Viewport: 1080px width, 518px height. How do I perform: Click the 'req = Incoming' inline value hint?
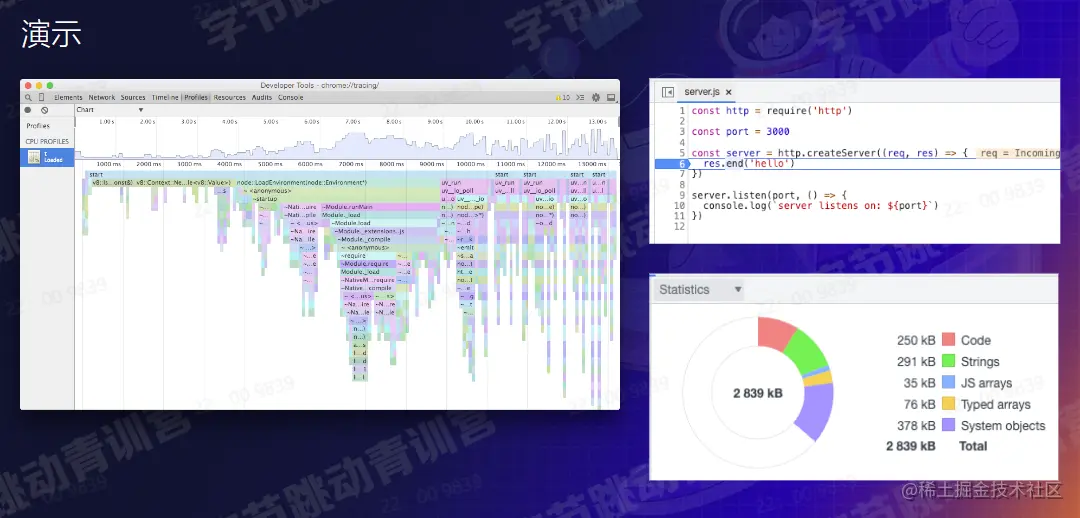[x=1019, y=153]
